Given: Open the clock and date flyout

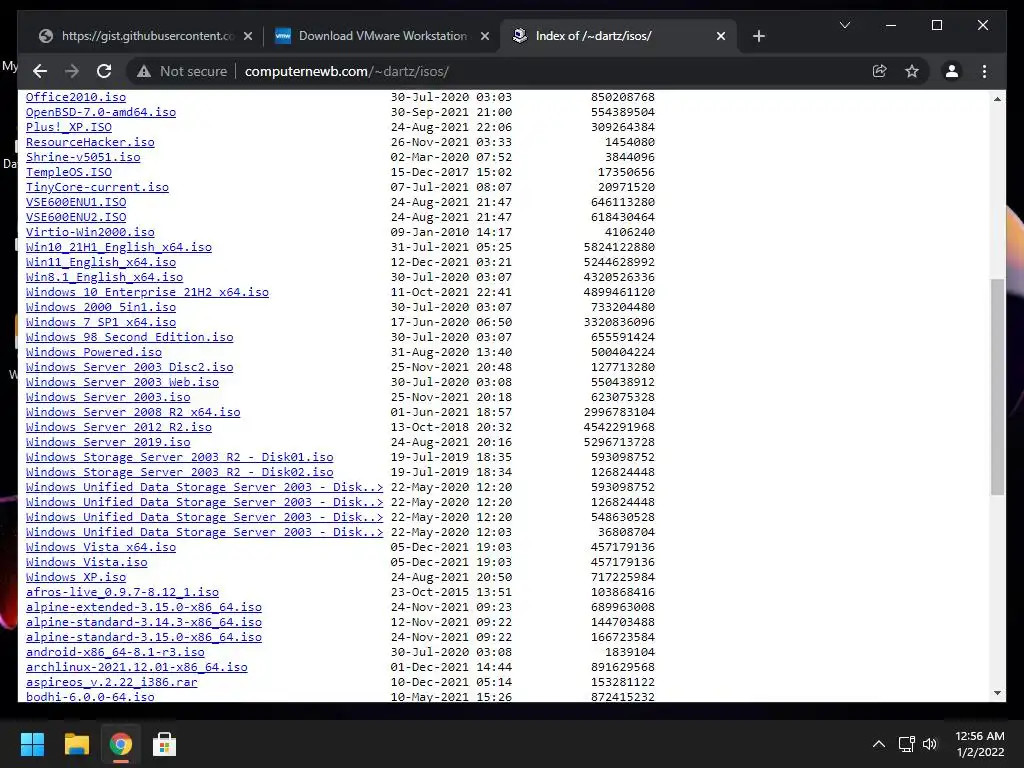Looking at the screenshot, I should tap(980, 744).
